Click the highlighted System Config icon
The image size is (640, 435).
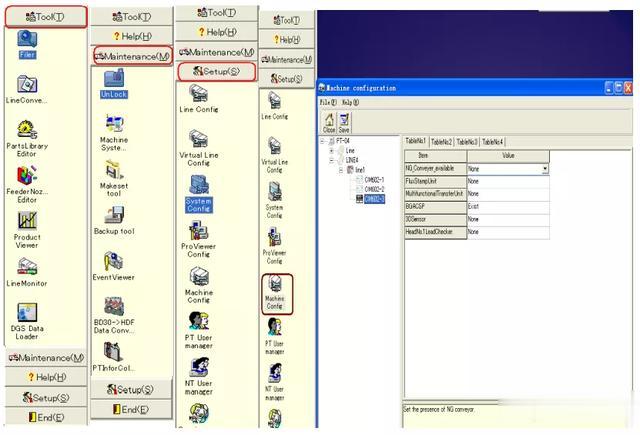click(199, 194)
